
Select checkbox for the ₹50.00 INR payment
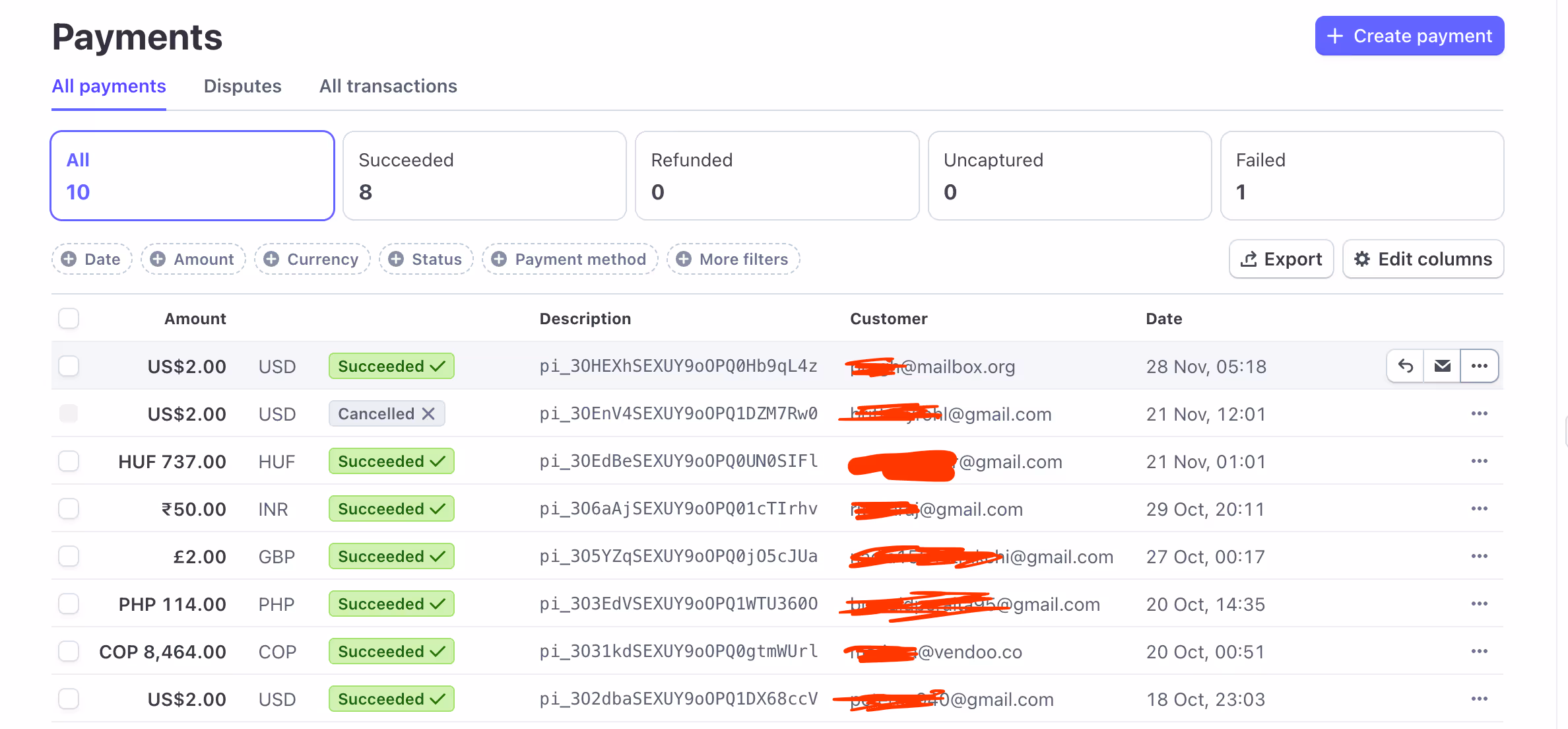coord(69,508)
